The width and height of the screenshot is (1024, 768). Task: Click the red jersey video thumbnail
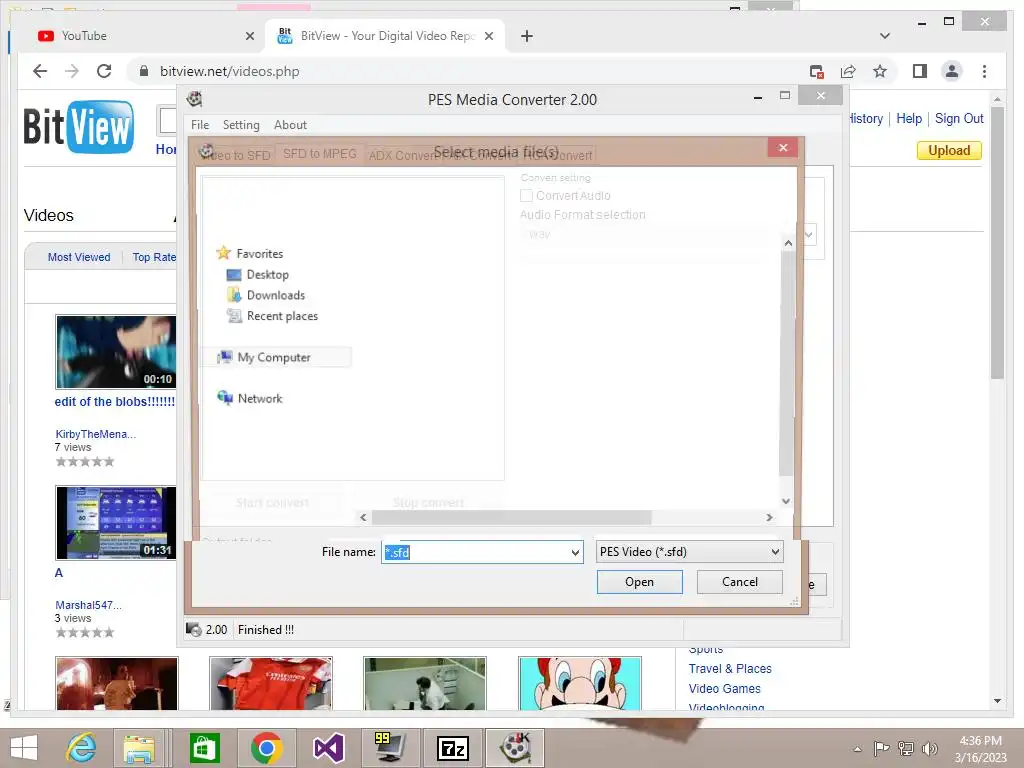pyautogui.click(x=271, y=683)
